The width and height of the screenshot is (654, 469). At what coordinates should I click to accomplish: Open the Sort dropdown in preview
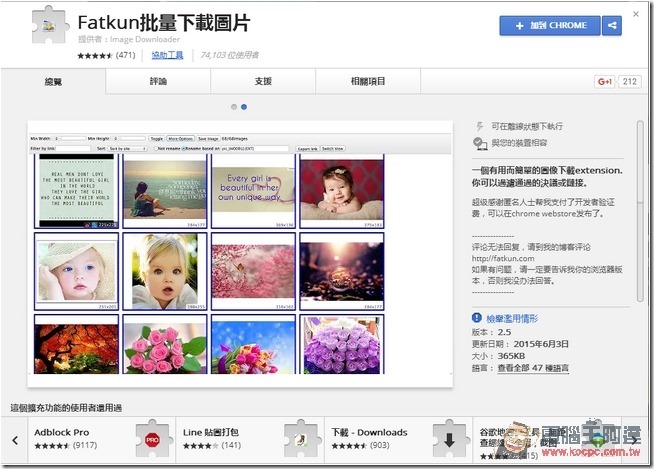click(127, 149)
